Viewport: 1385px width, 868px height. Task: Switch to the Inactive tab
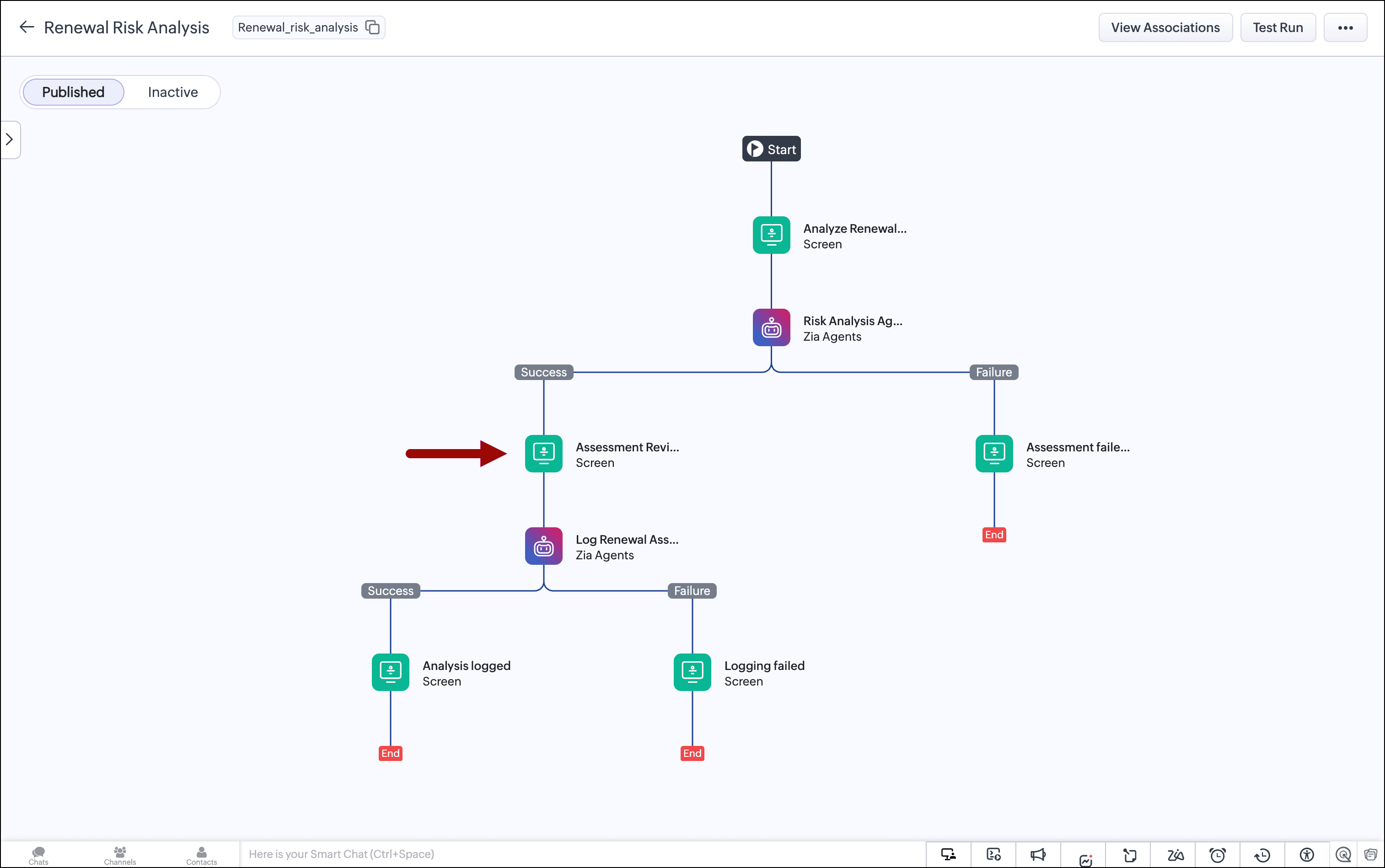point(173,92)
